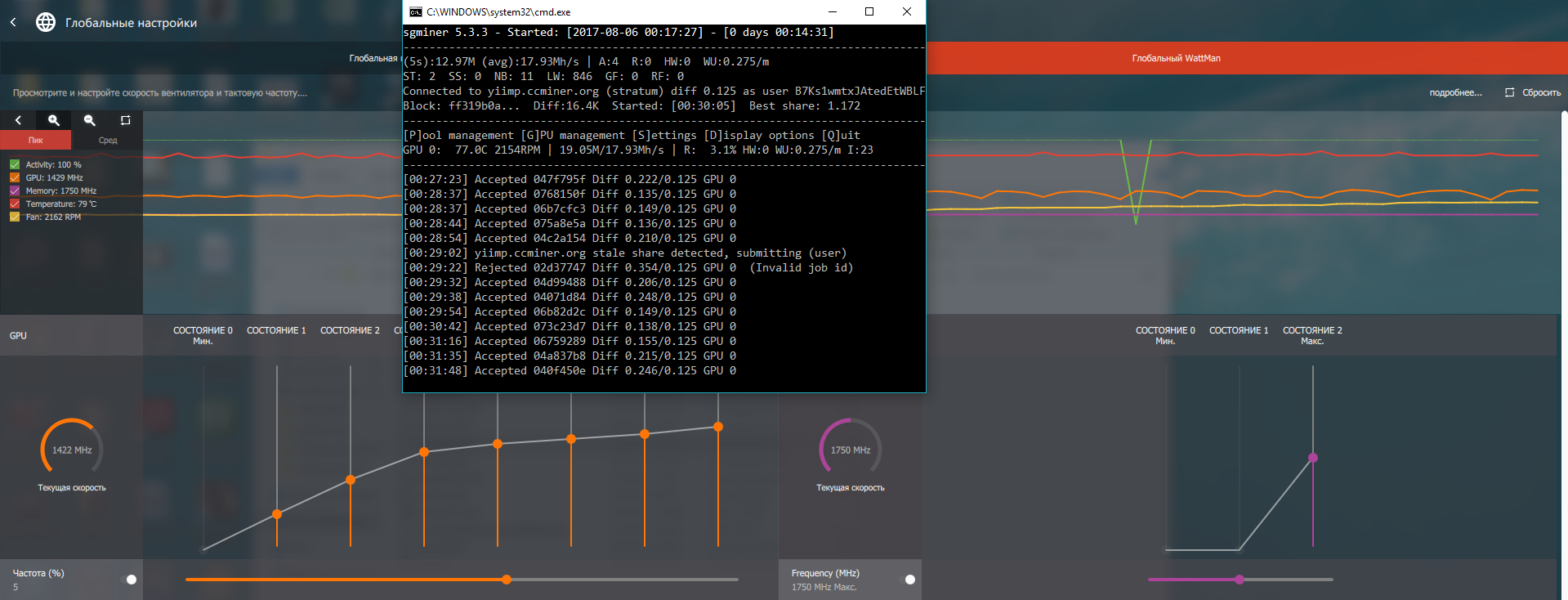This screenshot has width=1568, height=600.
Task: Uncheck the GPU: 1429 MHz graph checkbox
Action: (x=15, y=177)
